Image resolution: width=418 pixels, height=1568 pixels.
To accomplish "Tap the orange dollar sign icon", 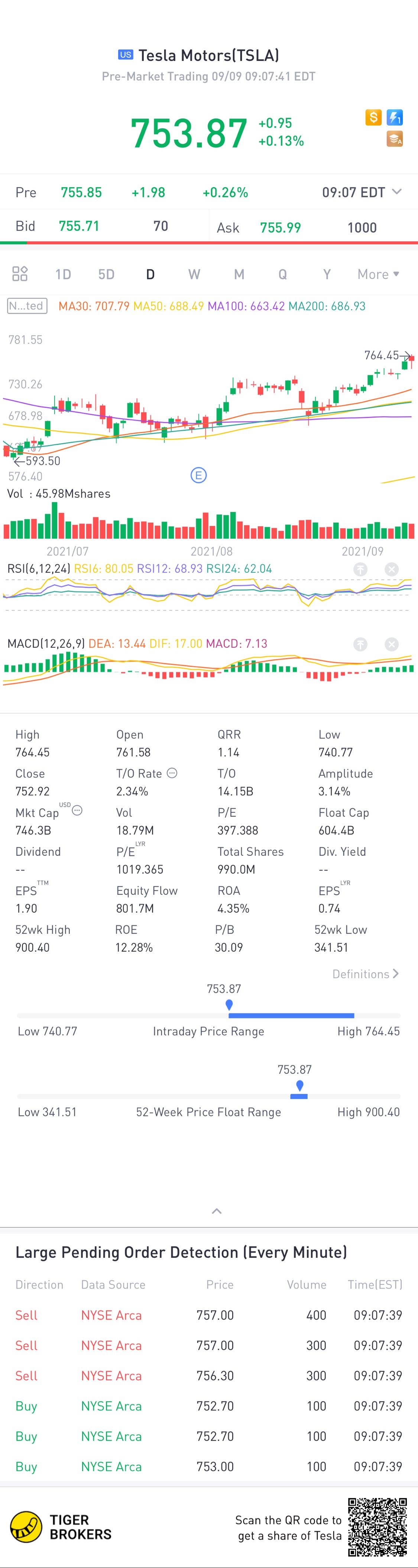I will 373,117.
